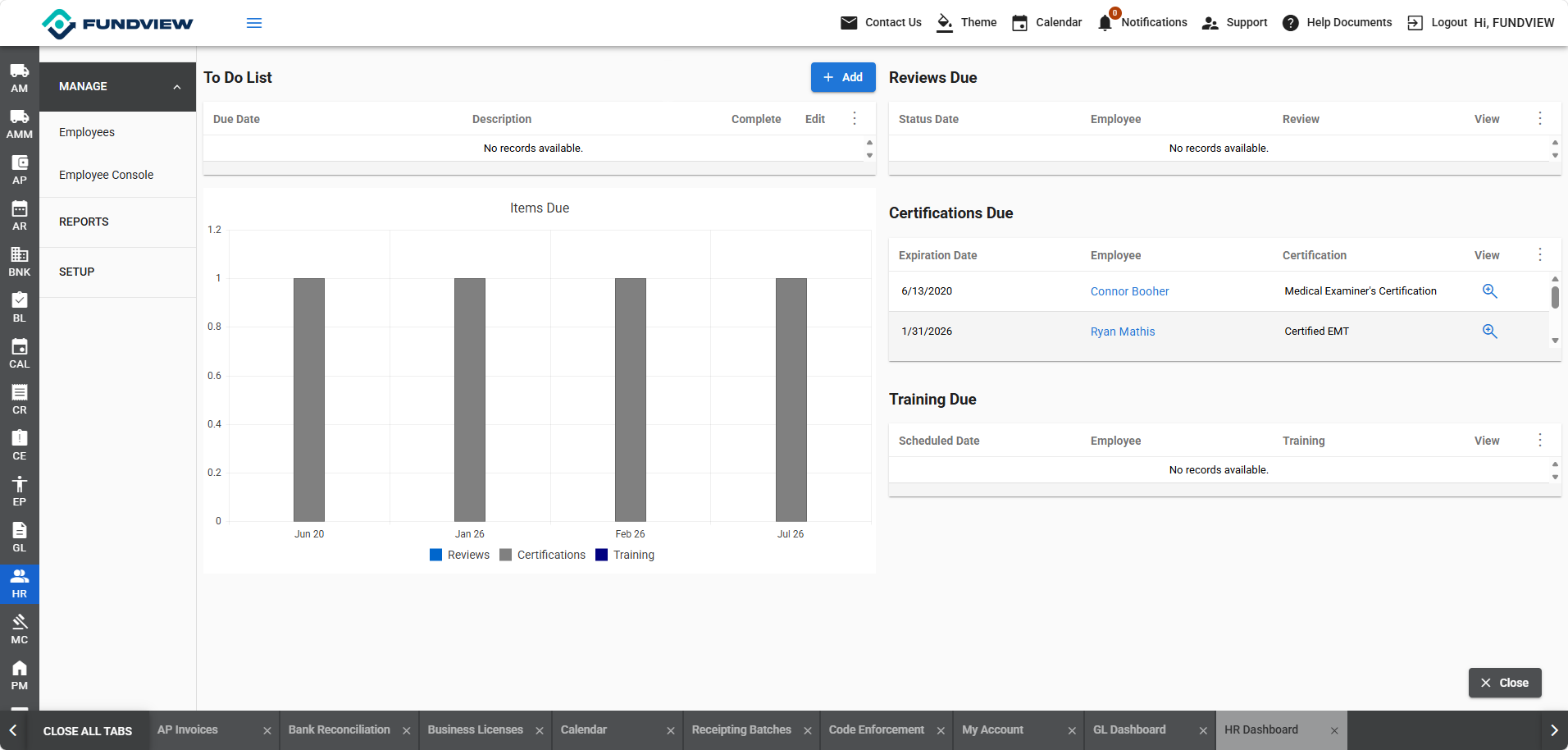Sort Training Due by Scheduled Date
Viewport: 1568px width, 750px height.
click(939, 441)
